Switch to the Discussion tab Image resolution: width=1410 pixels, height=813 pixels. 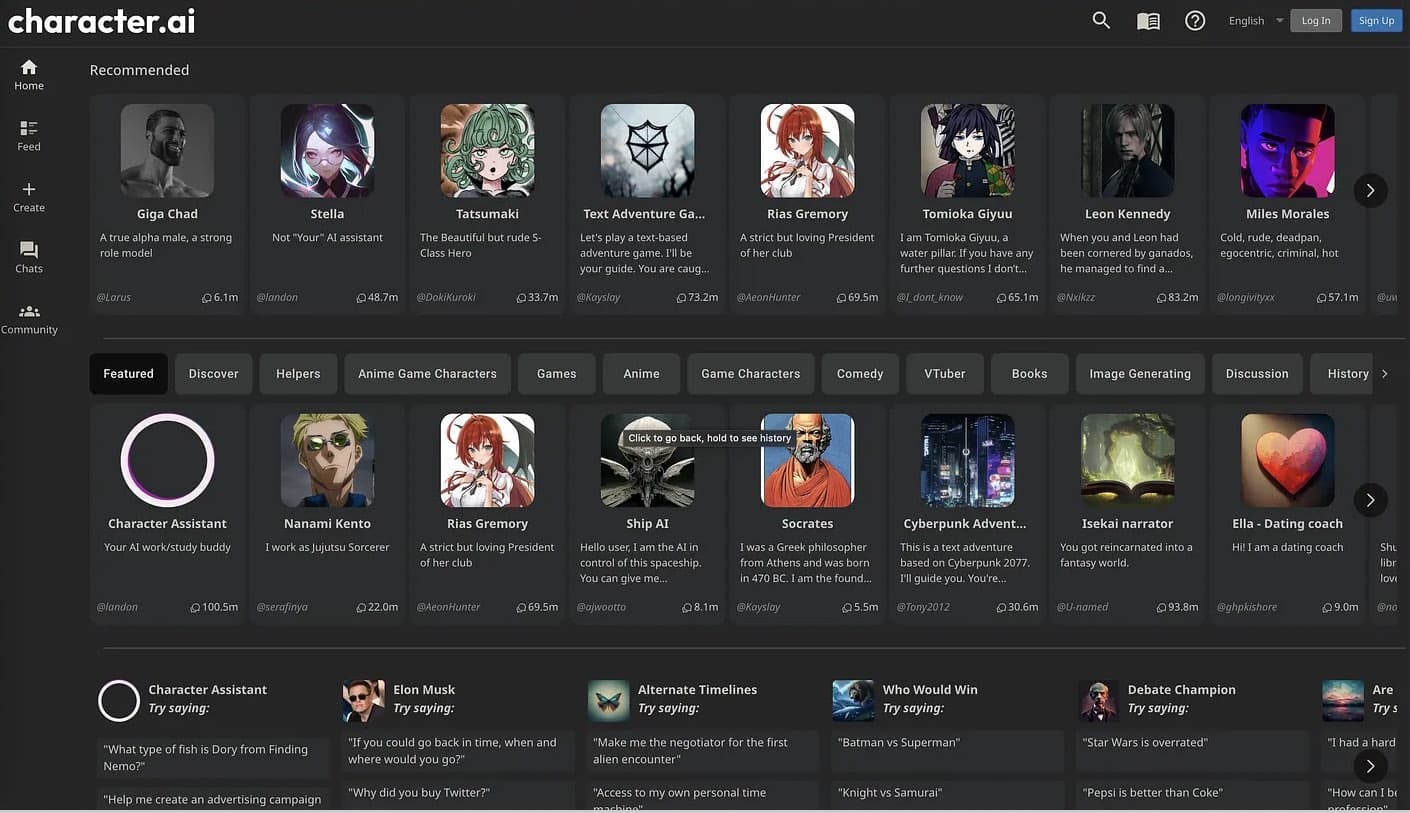1257,373
